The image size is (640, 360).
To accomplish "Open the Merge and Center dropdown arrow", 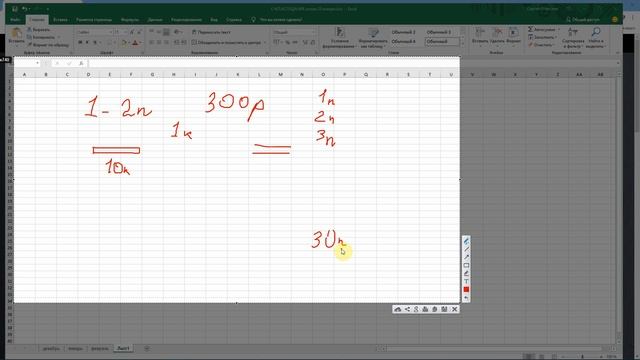I will (x=264, y=42).
